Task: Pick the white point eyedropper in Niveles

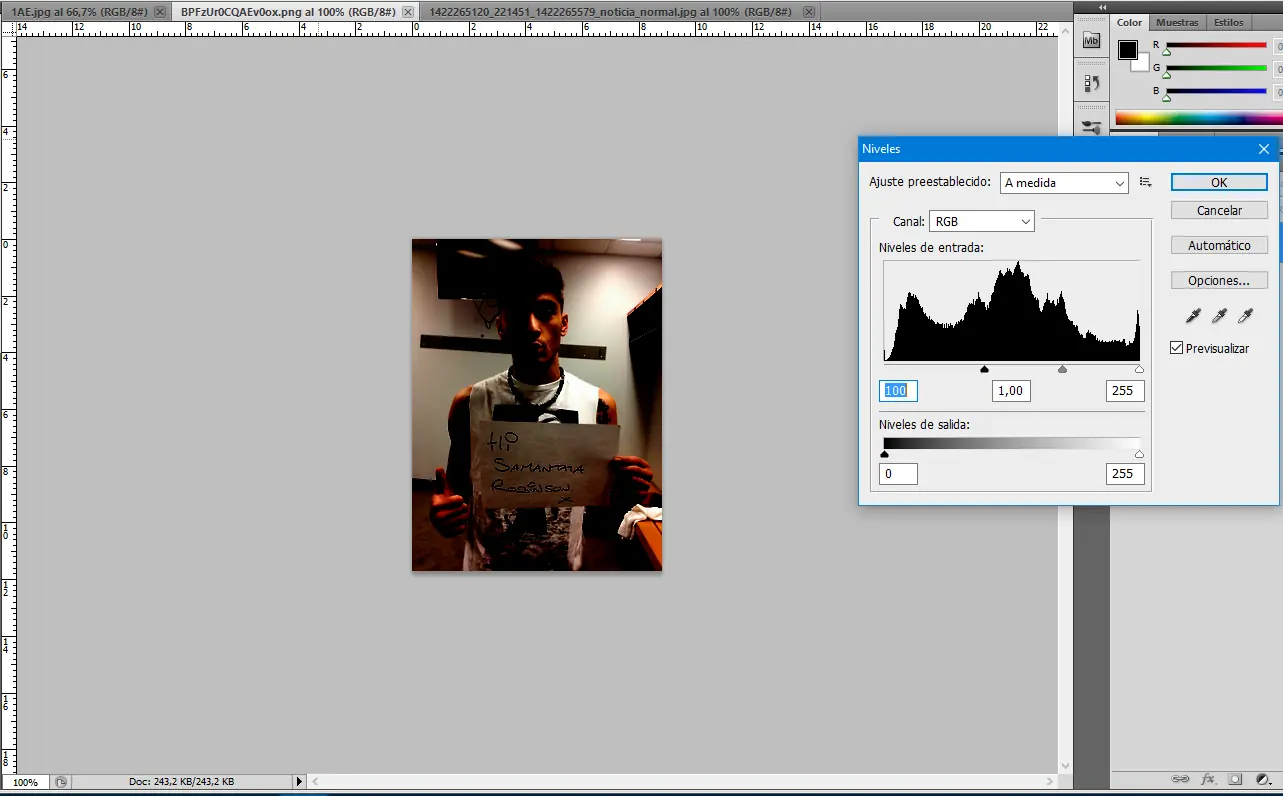Action: coord(1245,316)
